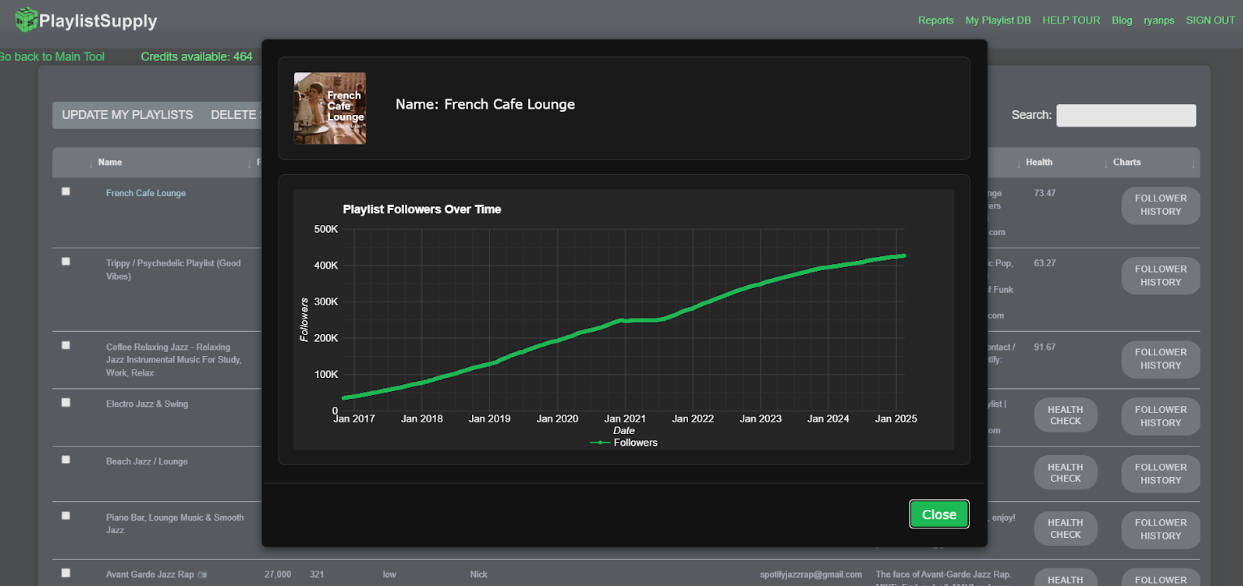1243x586 pixels.
Task: Click SIGN OUT to log off
Action: tap(1210, 19)
